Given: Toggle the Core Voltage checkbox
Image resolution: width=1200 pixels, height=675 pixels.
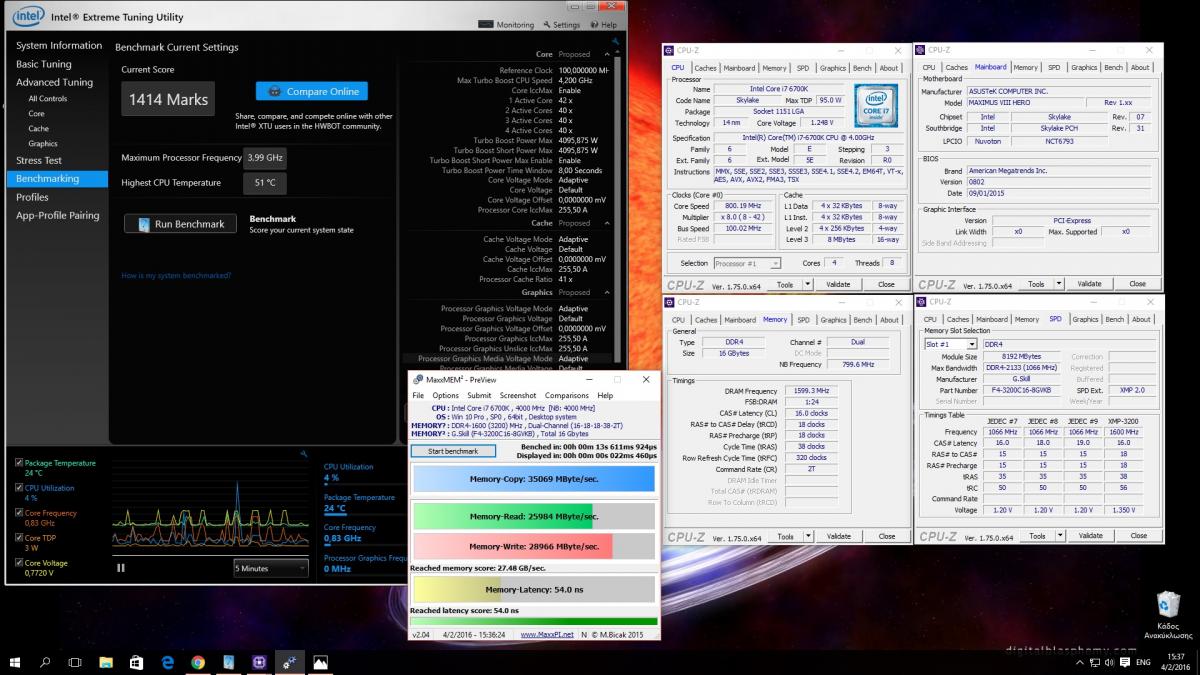Looking at the screenshot, I should (20, 563).
